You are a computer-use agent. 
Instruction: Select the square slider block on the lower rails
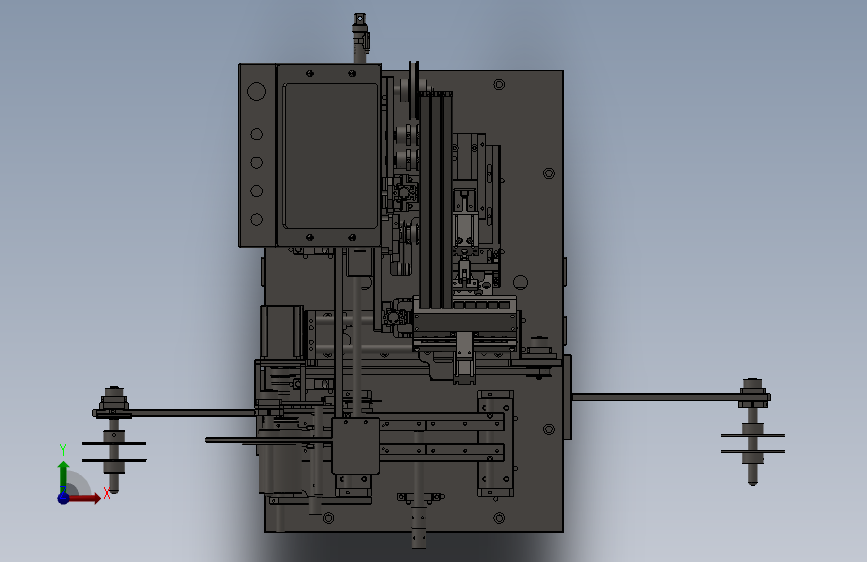coord(356,446)
